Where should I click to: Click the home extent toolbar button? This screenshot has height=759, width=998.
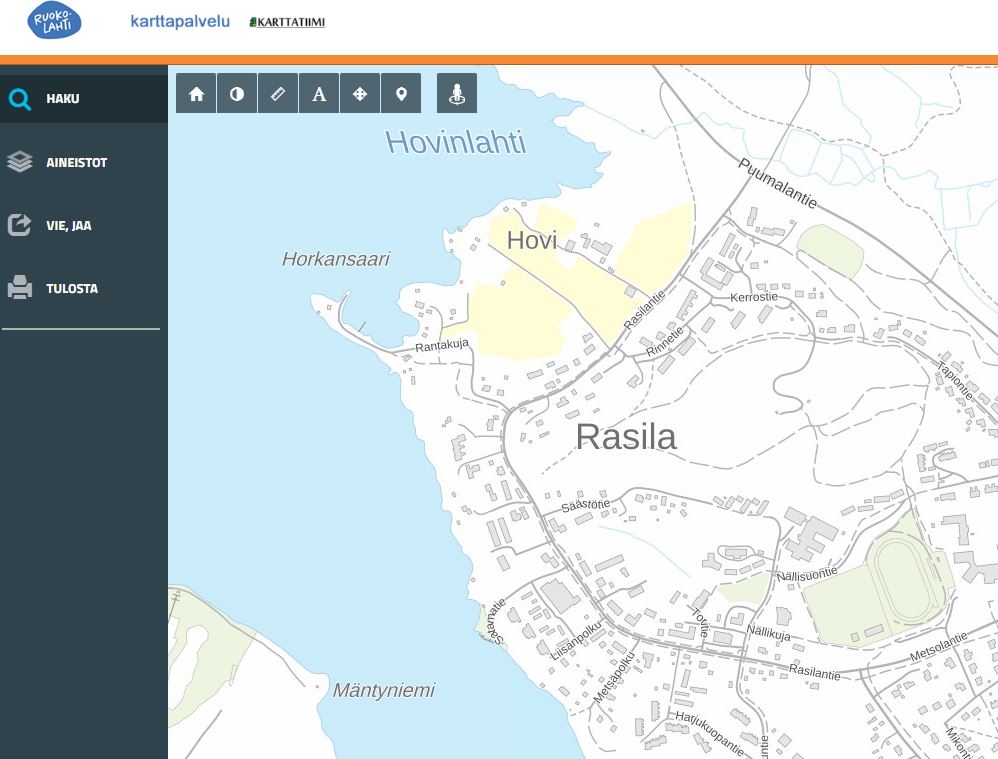point(196,93)
